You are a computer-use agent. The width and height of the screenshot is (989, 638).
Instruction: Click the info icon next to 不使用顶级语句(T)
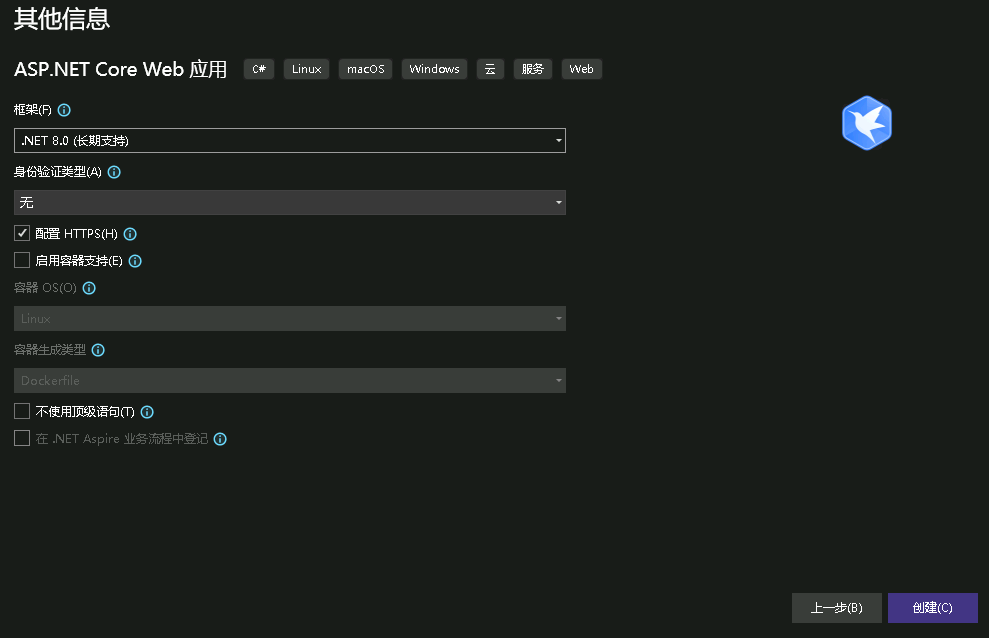click(147, 412)
